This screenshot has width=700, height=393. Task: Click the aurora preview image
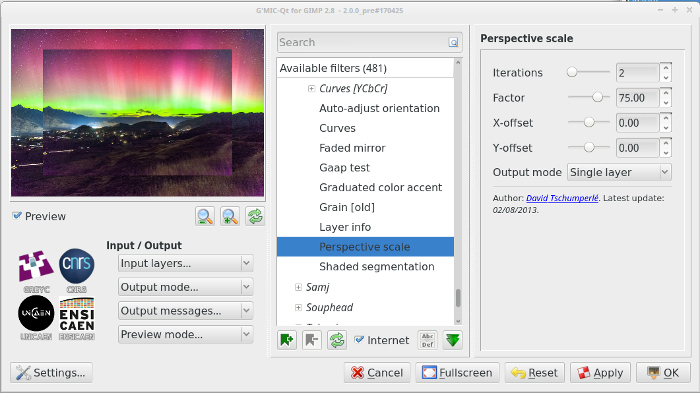pos(138,113)
